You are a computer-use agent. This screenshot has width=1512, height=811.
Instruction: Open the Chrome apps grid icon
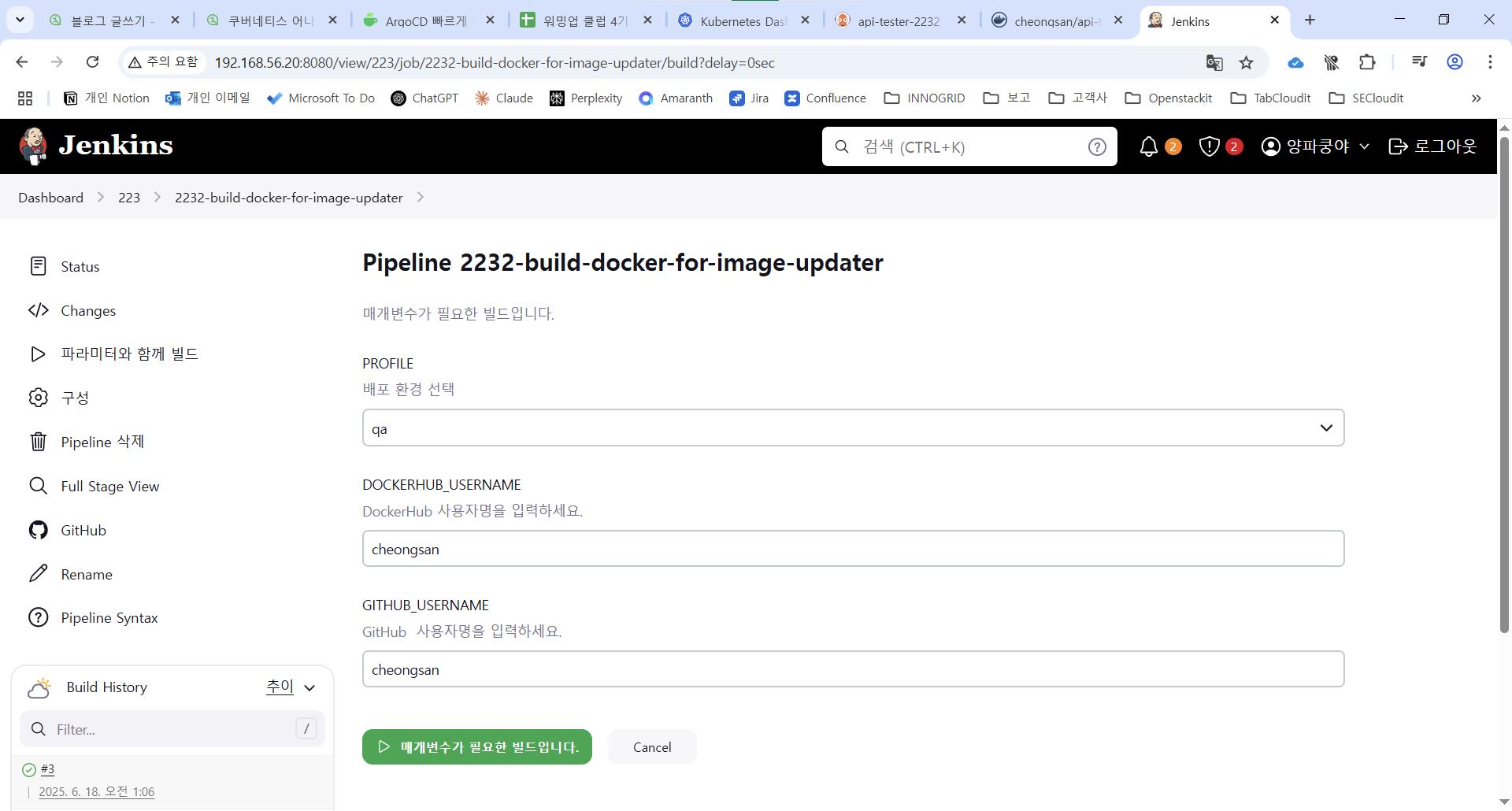click(25, 98)
